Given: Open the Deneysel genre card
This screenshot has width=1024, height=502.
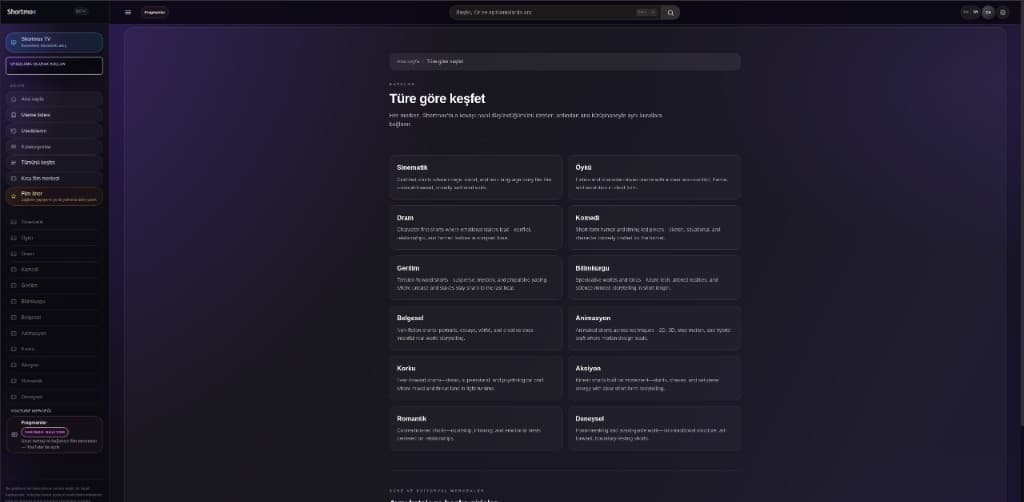Looking at the screenshot, I should pos(654,429).
